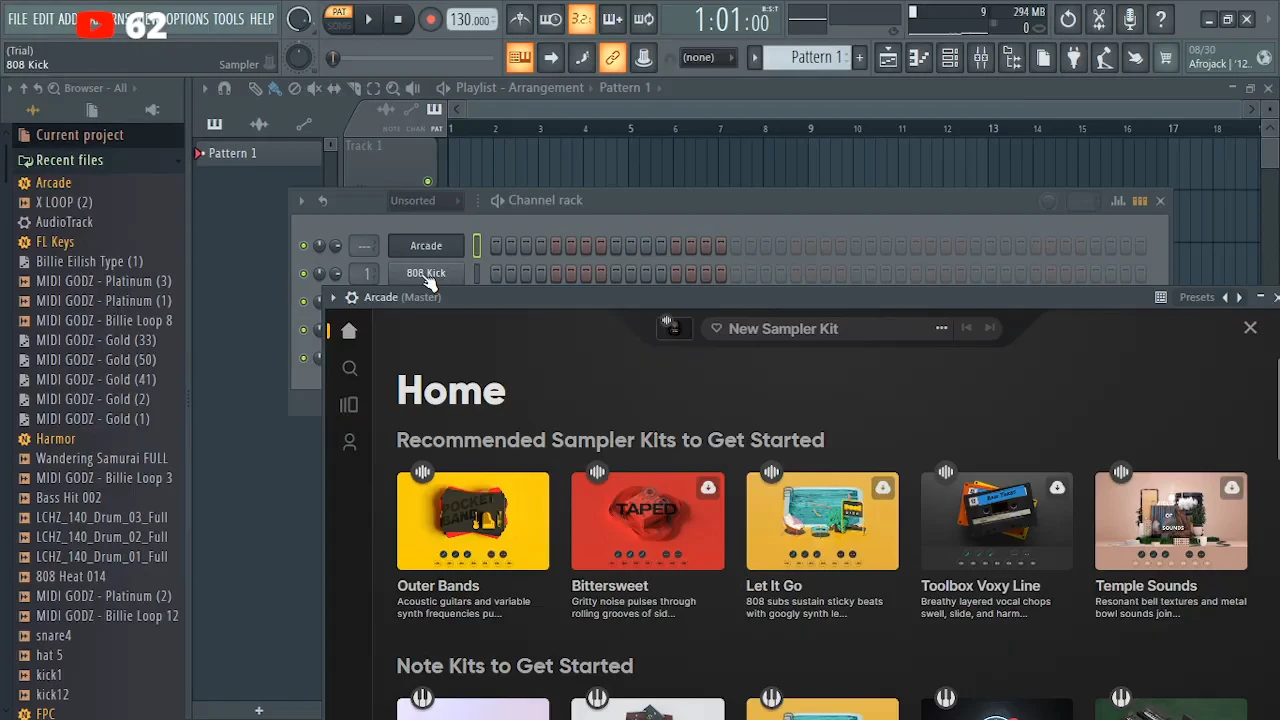Screen dimensions: 1280x720
Task: Open the FILE menu
Action: click(x=18, y=19)
